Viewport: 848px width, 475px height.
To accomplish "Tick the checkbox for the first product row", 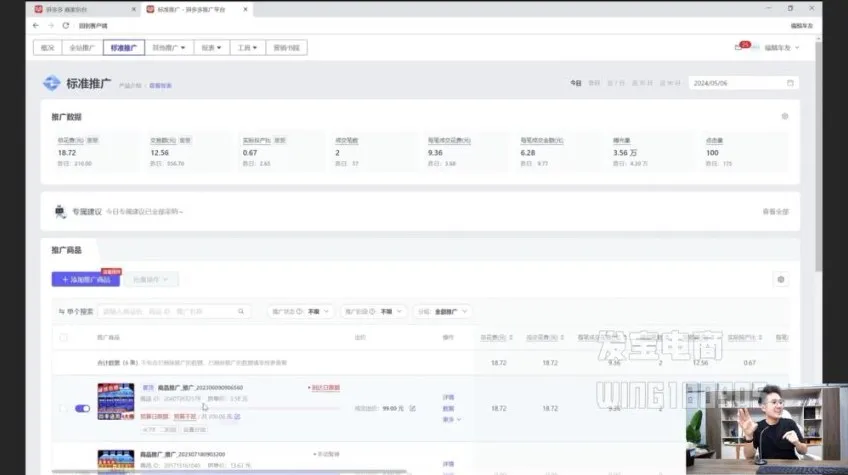I will coord(63,408).
